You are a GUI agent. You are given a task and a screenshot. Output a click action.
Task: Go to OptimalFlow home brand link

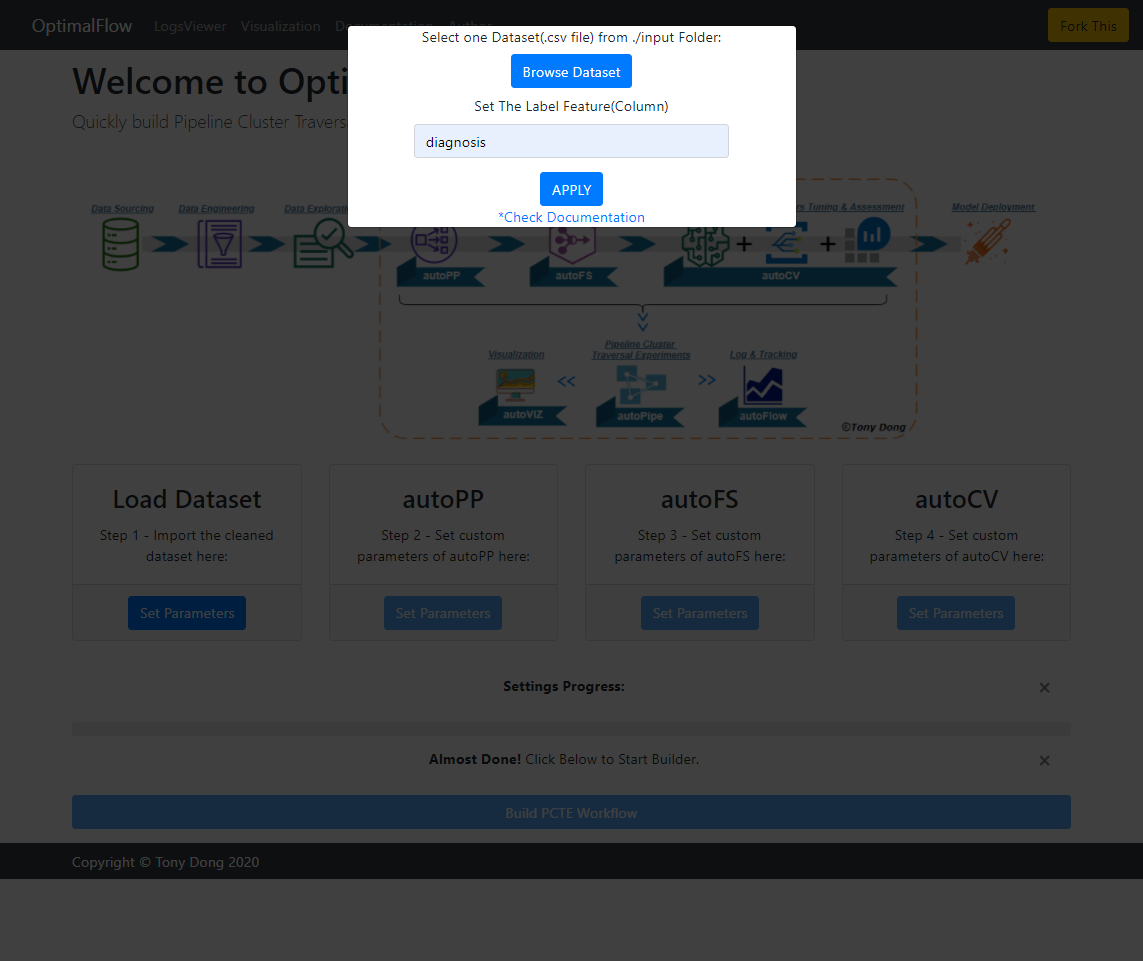[x=82, y=26]
